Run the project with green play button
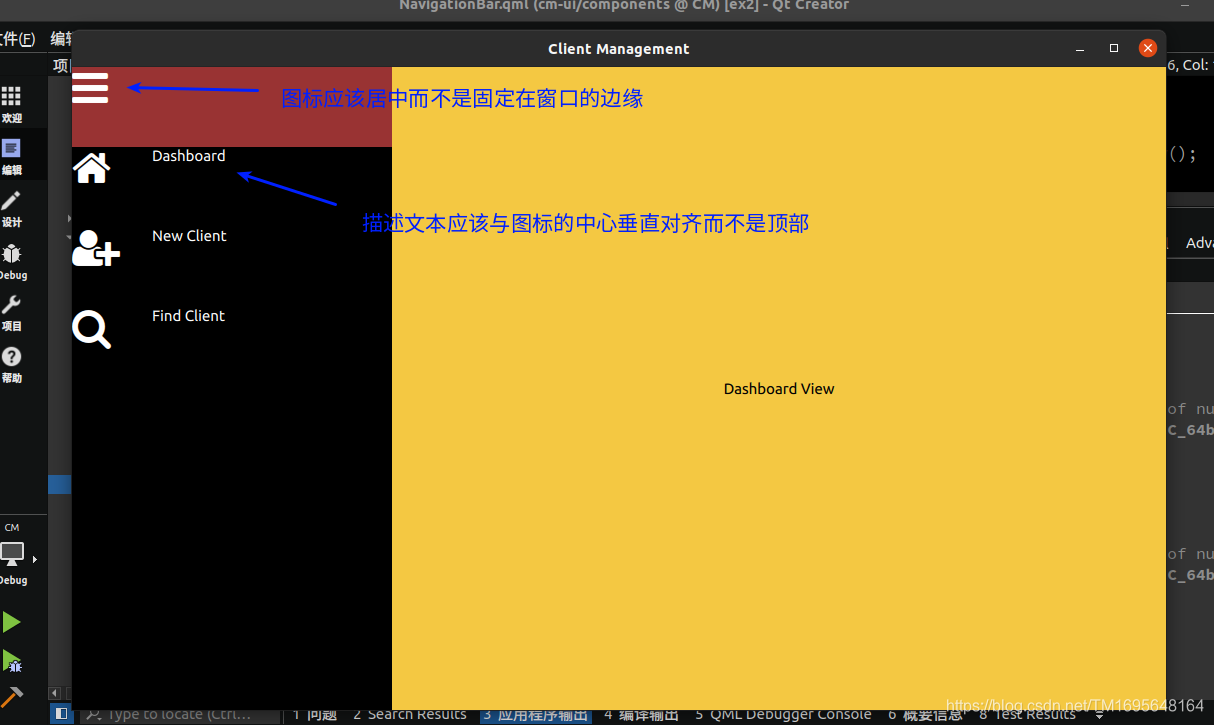Viewport: 1214px width, 725px height. 11,622
